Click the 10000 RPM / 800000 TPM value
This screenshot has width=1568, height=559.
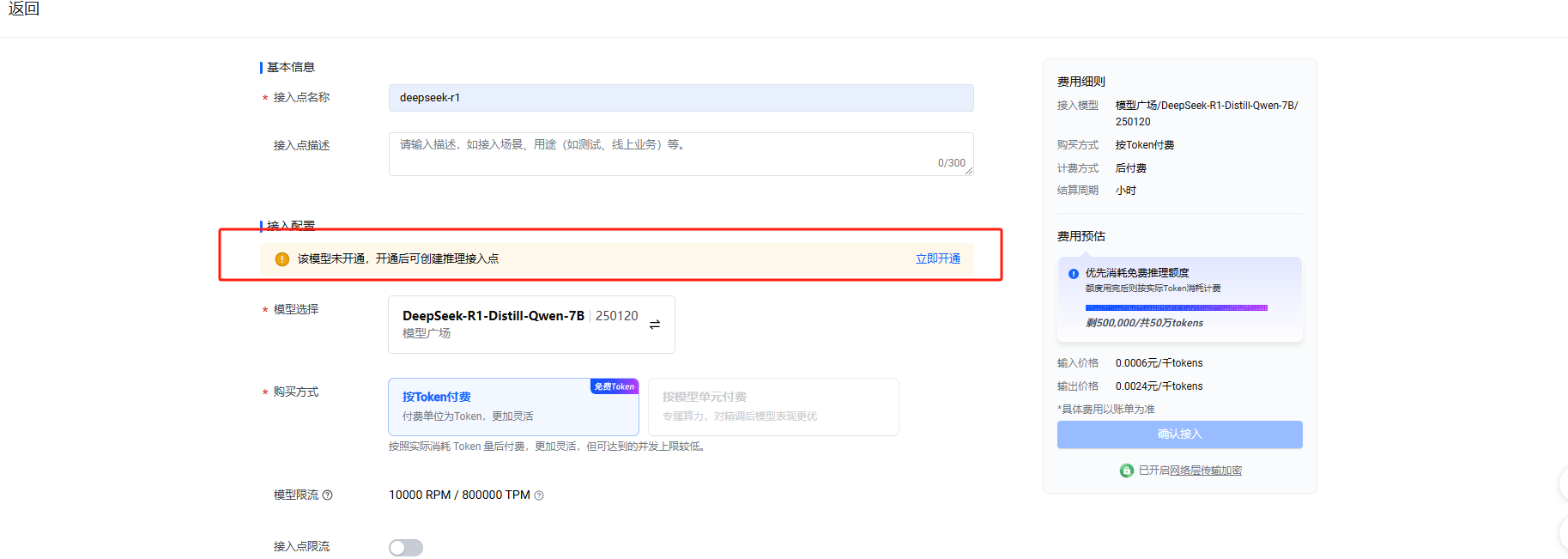459,495
